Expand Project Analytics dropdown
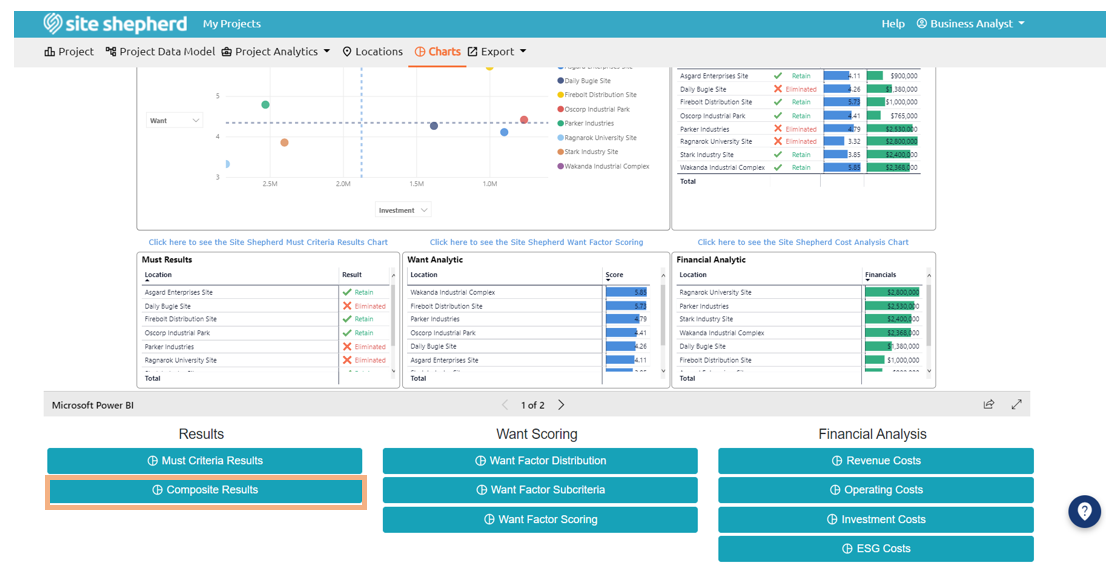 tap(276, 51)
